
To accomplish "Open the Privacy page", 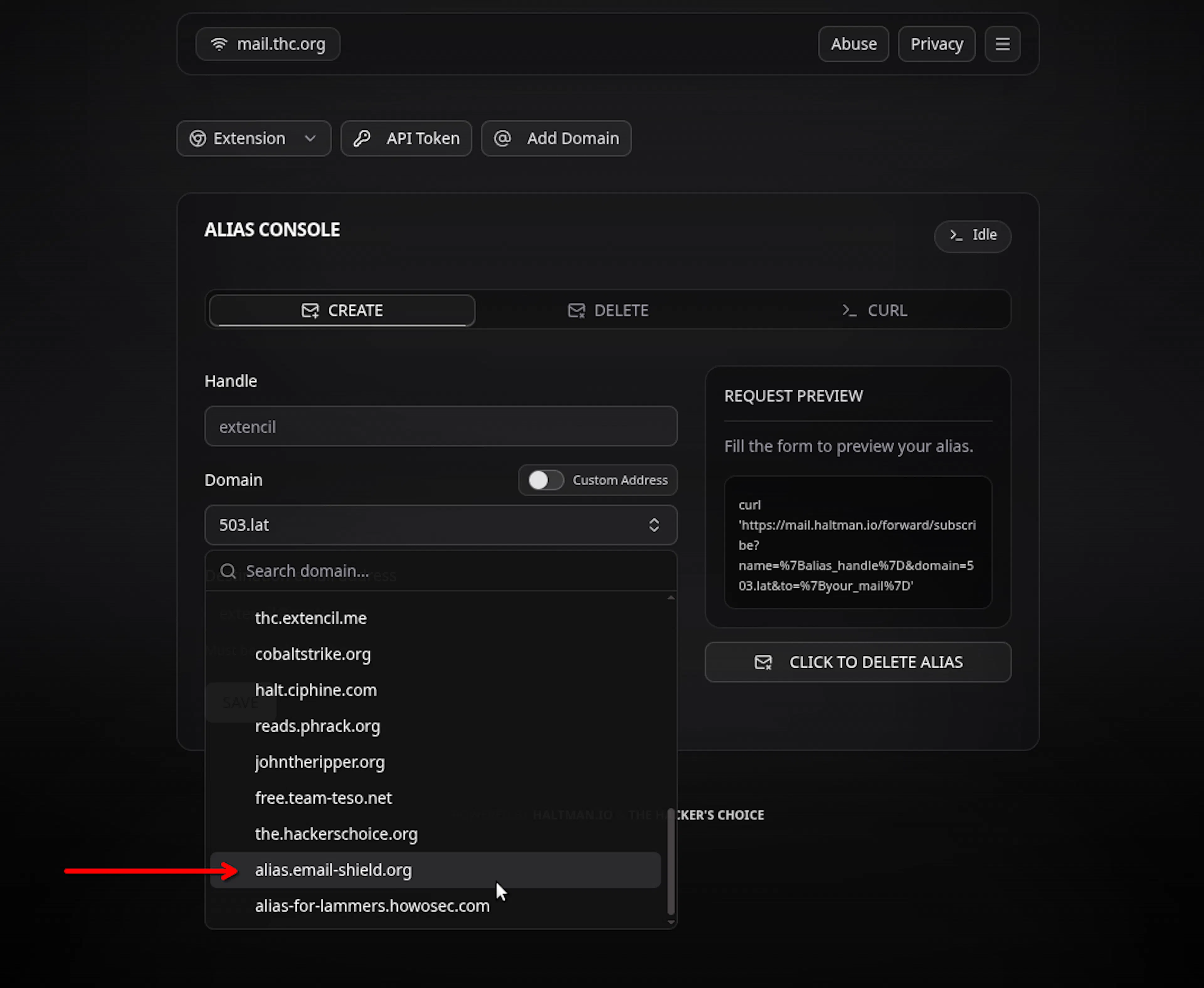I will [x=936, y=44].
